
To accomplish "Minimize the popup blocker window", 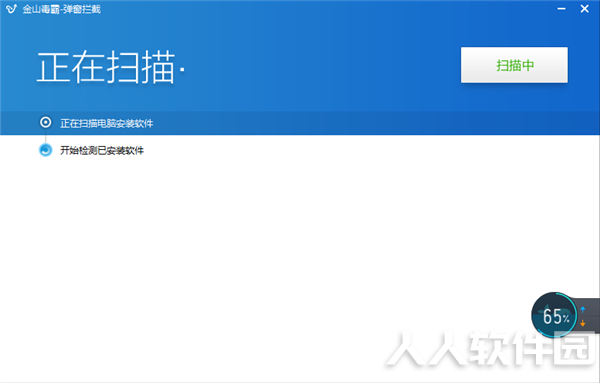I will [561, 9].
